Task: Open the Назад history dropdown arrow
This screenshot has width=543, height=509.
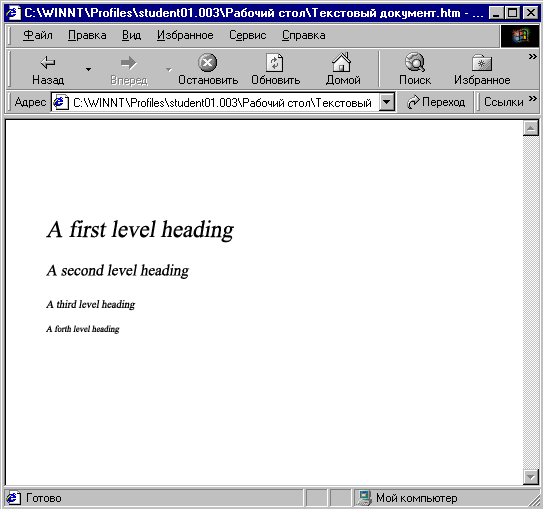Action: tap(88, 69)
